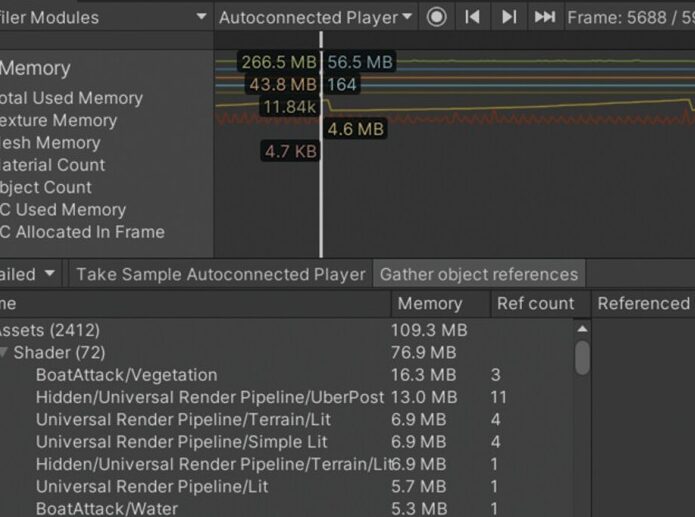Click the 16.3 MB Vegetation memory value
695x517 pixels.
pos(423,375)
